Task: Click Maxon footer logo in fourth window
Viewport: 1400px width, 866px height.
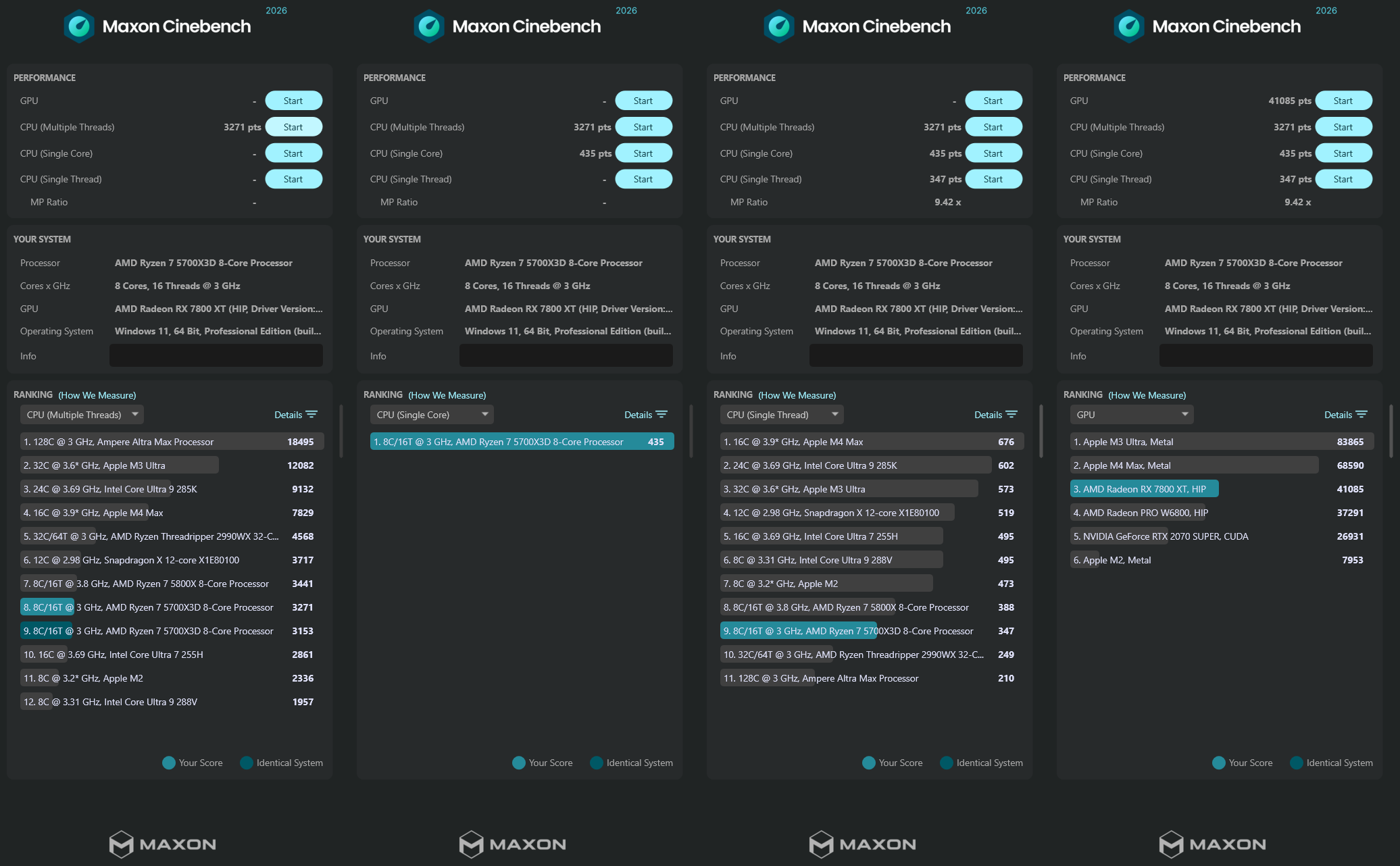Action: click(x=1213, y=844)
